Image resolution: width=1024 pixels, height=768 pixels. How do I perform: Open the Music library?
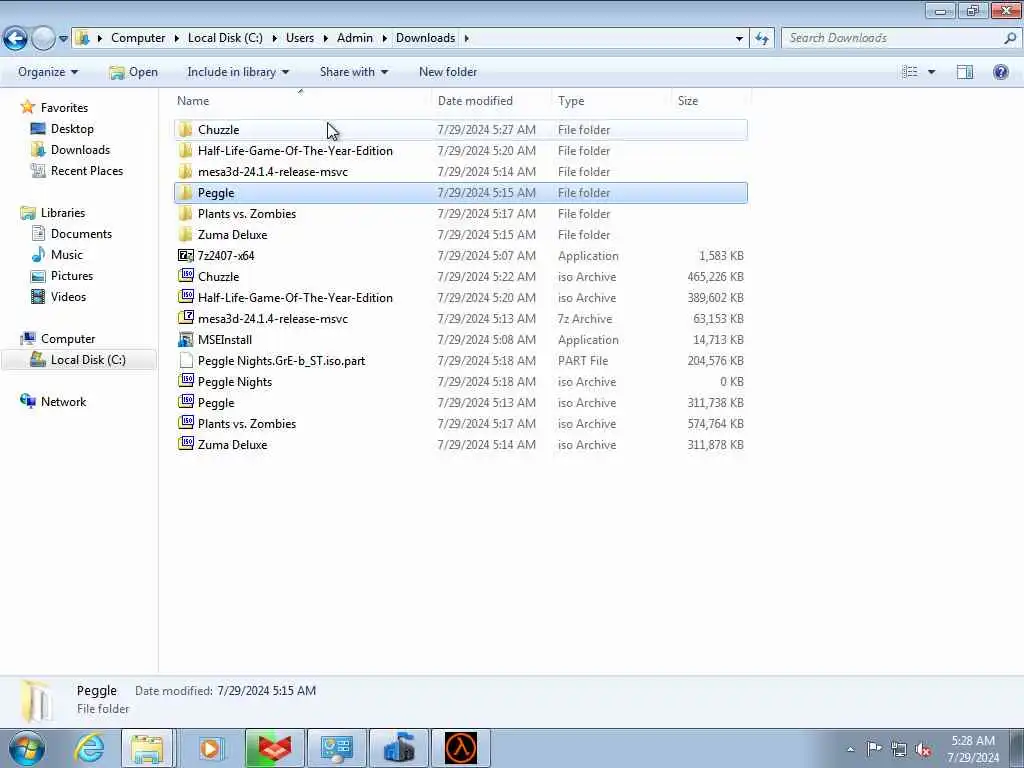(x=67, y=255)
